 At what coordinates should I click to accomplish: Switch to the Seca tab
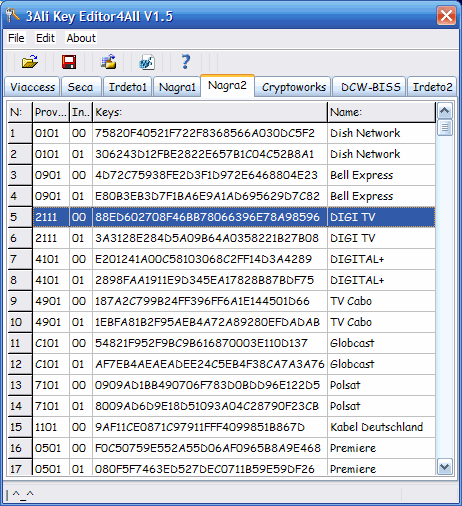tap(80, 87)
